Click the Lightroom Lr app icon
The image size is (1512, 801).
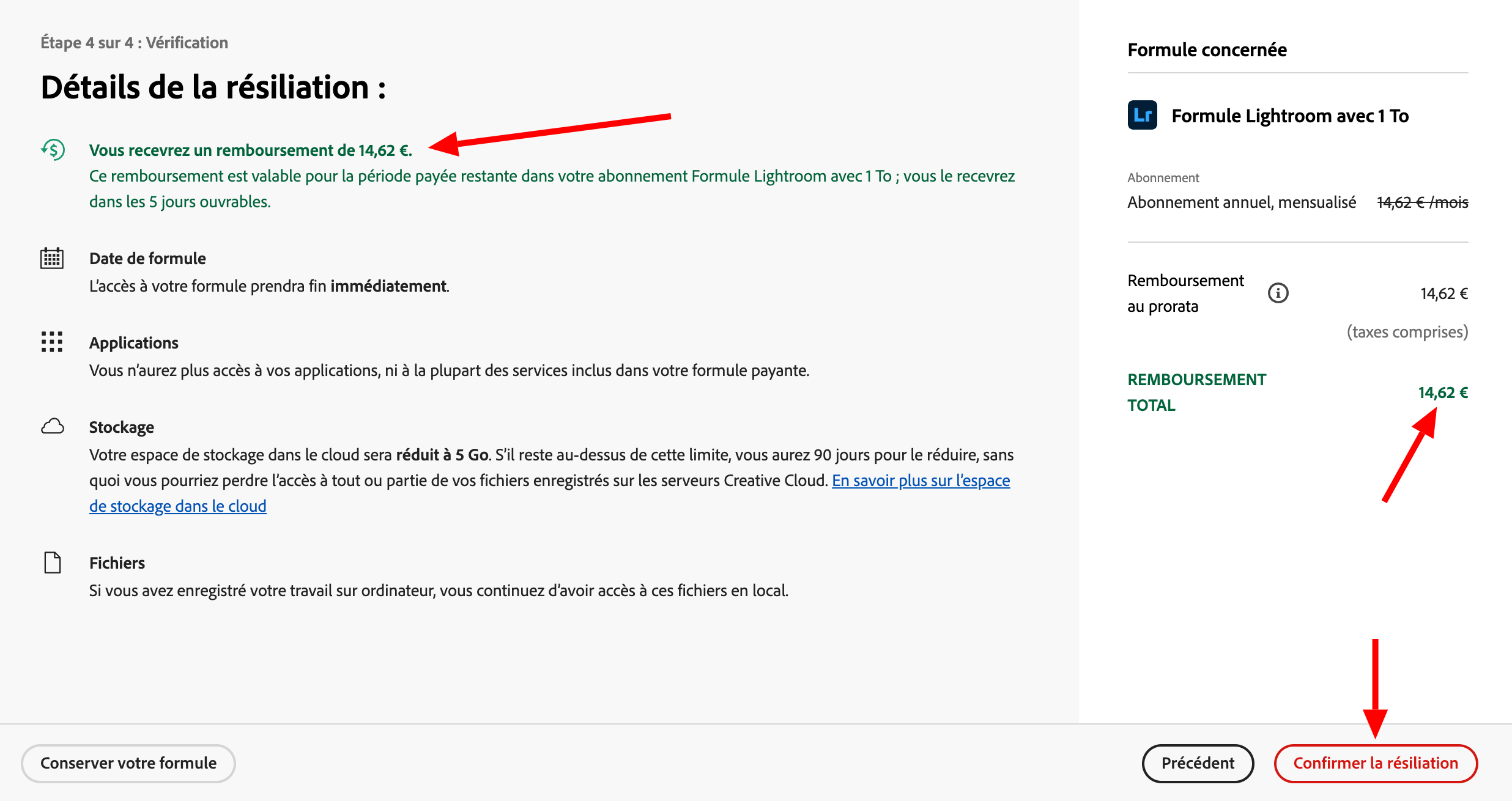(x=1143, y=115)
